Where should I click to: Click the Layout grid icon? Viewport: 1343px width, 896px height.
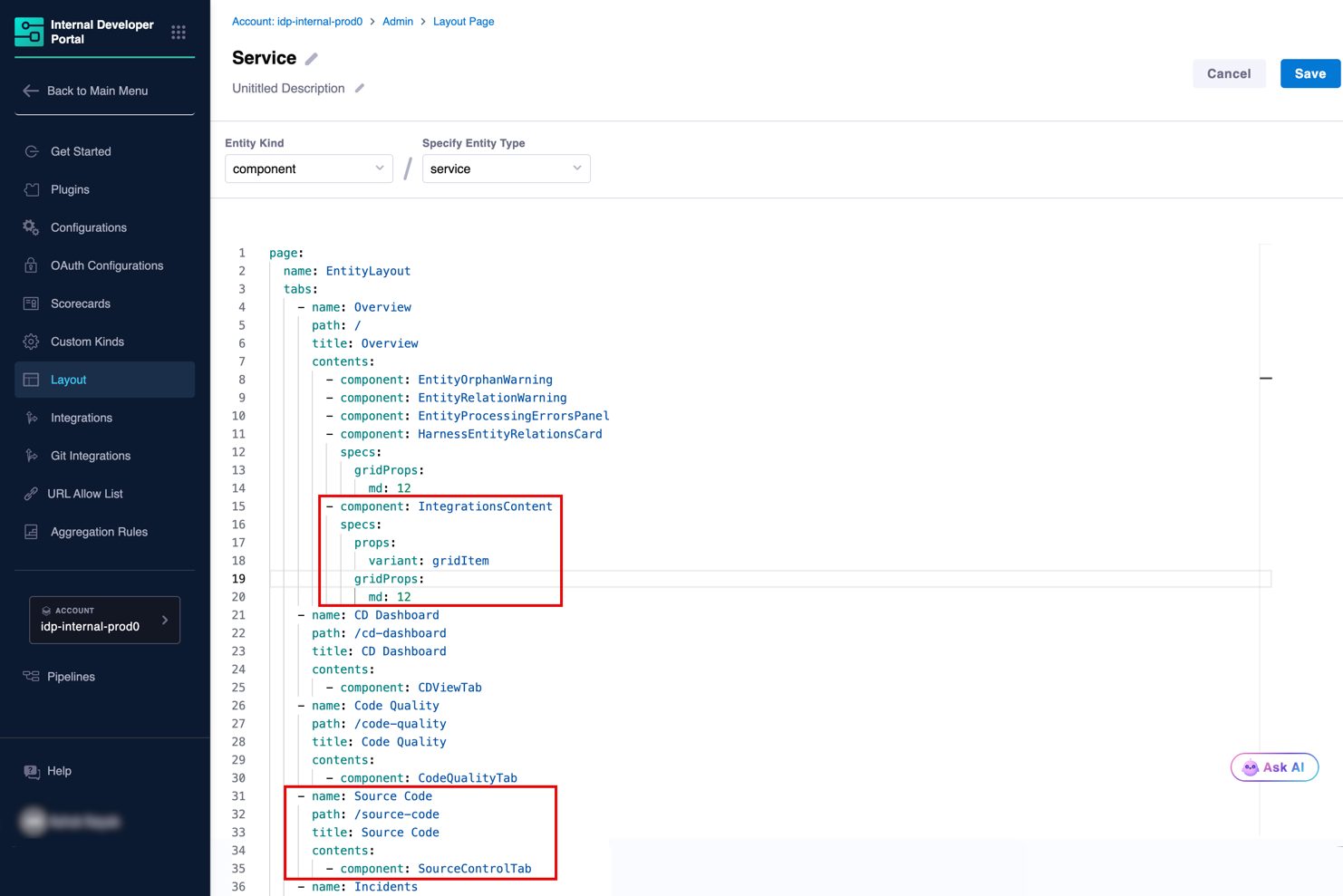[x=32, y=380]
